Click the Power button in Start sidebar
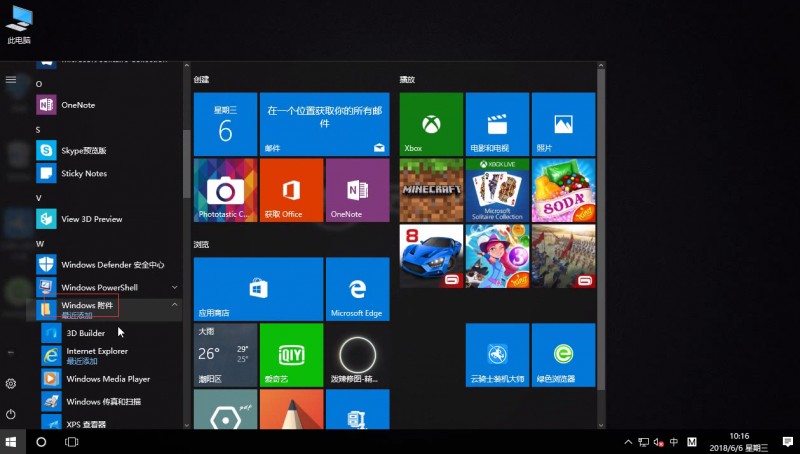The image size is (800, 454). [11, 414]
